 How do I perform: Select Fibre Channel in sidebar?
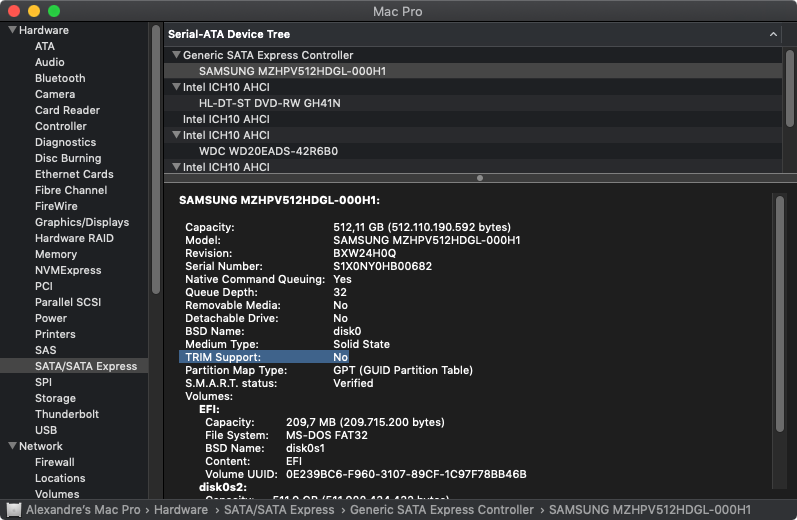pos(71,190)
